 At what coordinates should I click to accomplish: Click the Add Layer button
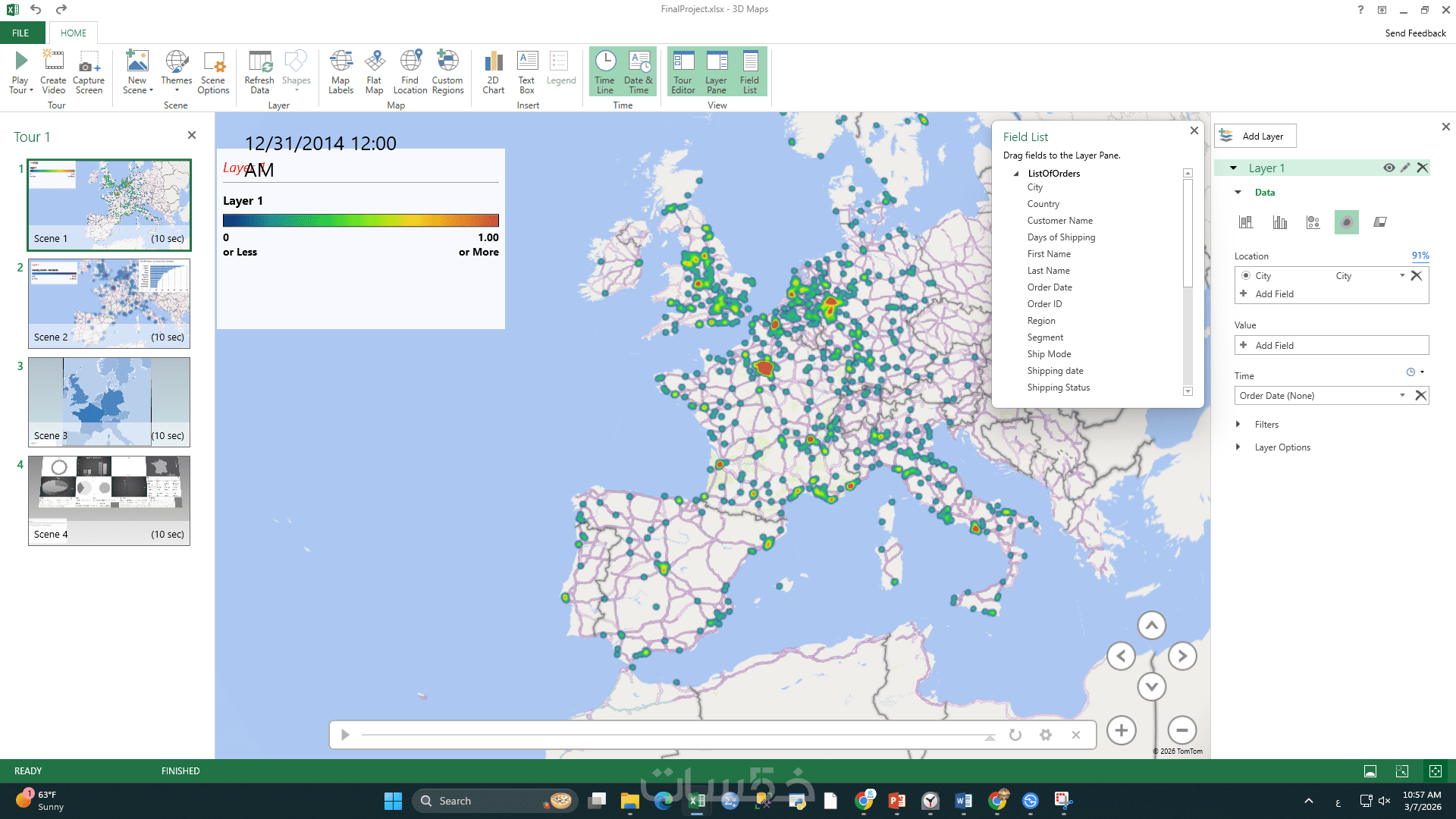coord(1255,136)
